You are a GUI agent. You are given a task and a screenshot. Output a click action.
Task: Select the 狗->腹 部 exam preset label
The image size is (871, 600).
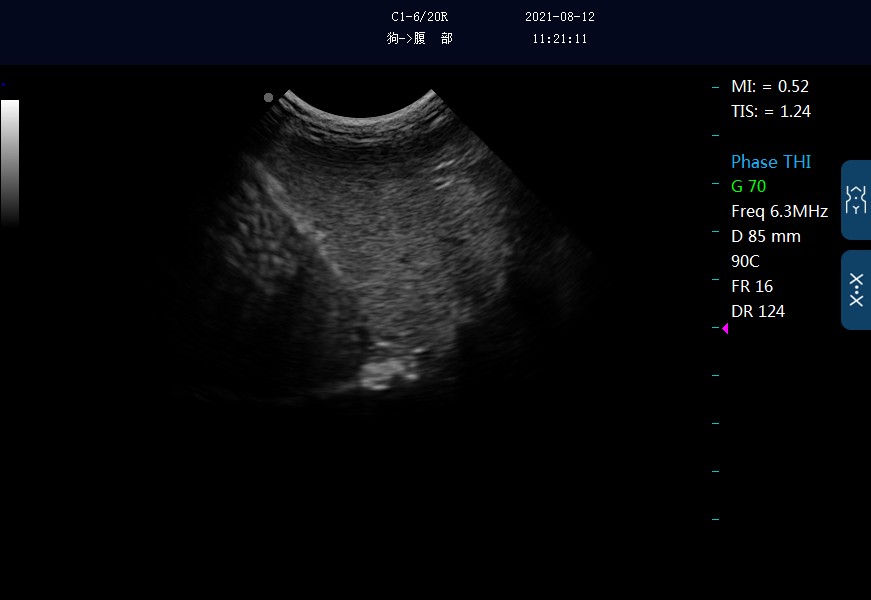click(420, 38)
